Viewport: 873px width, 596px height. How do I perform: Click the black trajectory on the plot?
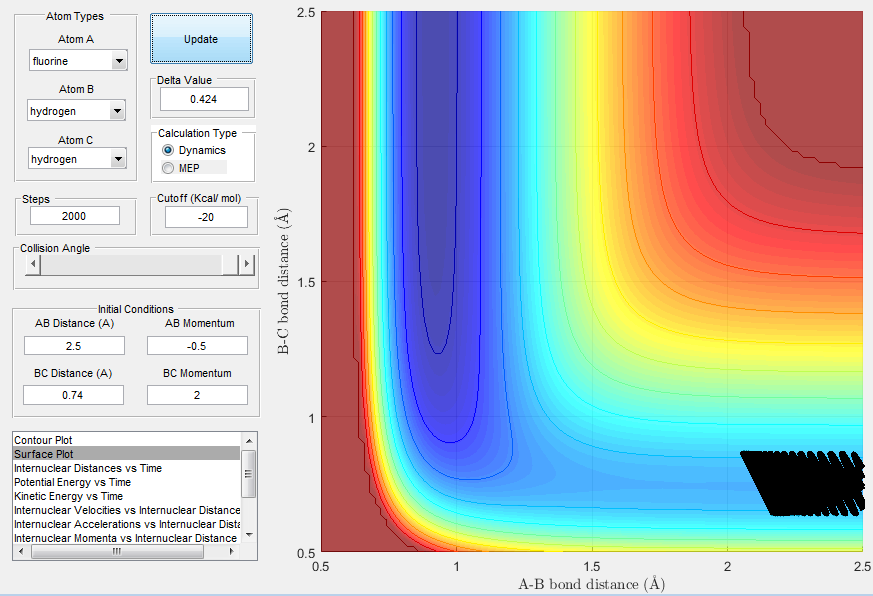tap(805, 483)
